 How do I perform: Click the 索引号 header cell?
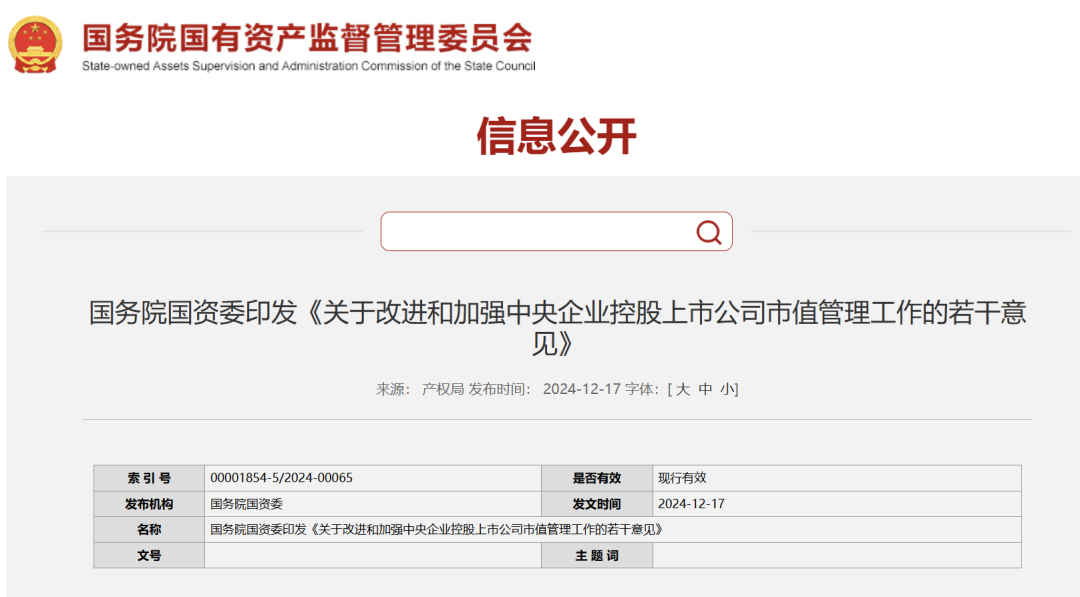pyautogui.click(x=149, y=478)
